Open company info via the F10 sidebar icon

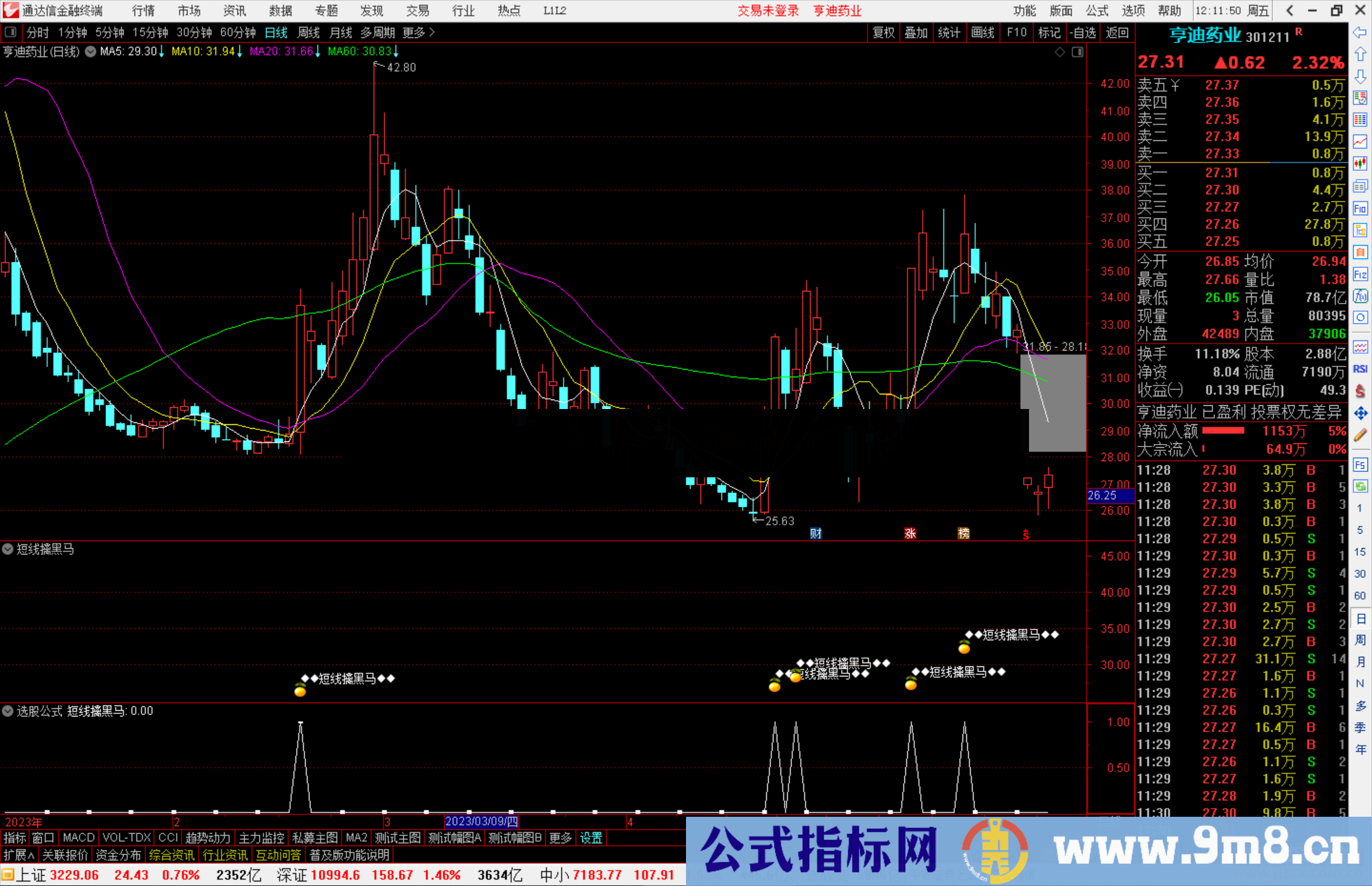[x=1360, y=208]
